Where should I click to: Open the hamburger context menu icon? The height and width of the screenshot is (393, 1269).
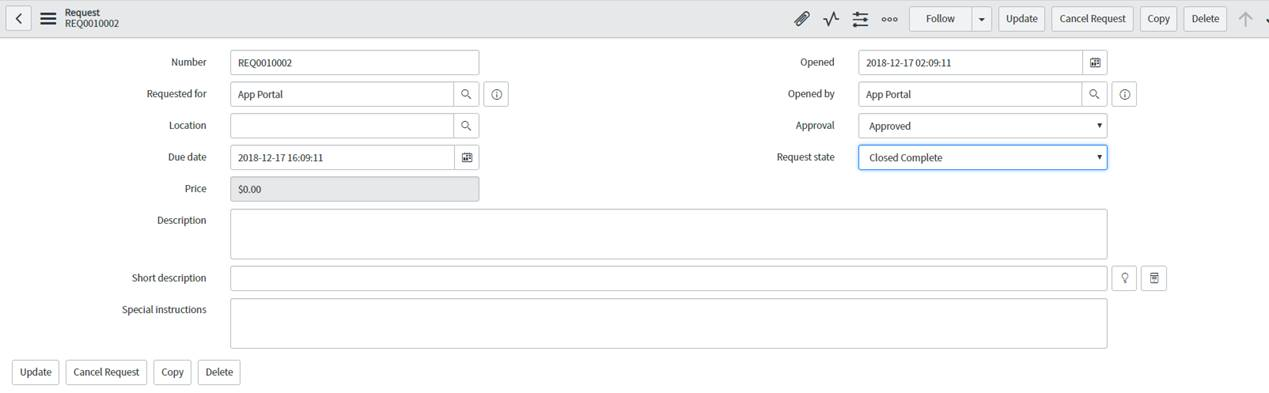tap(48, 18)
